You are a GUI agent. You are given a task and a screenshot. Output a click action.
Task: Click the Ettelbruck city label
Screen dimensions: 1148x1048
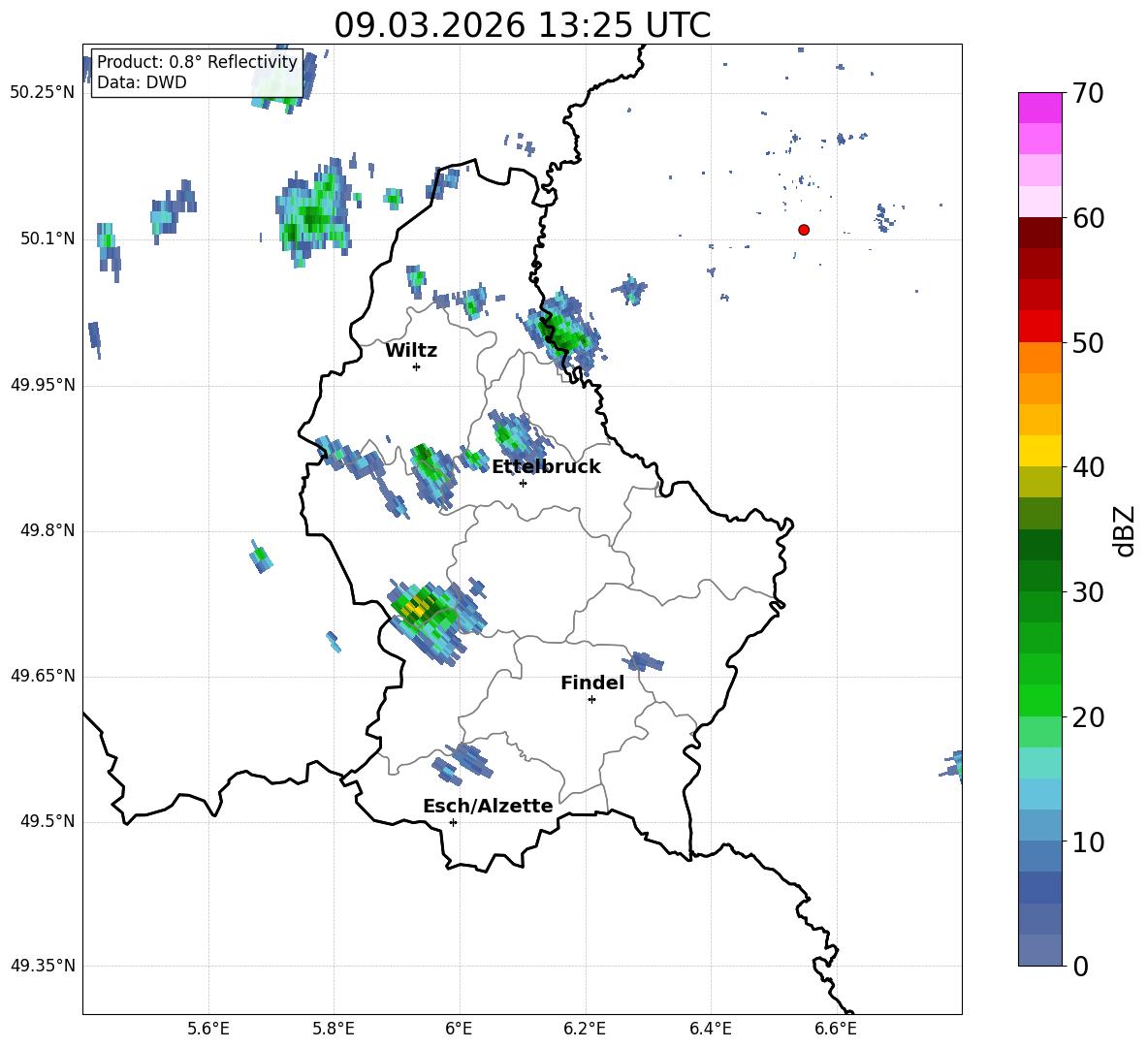(546, 467)
